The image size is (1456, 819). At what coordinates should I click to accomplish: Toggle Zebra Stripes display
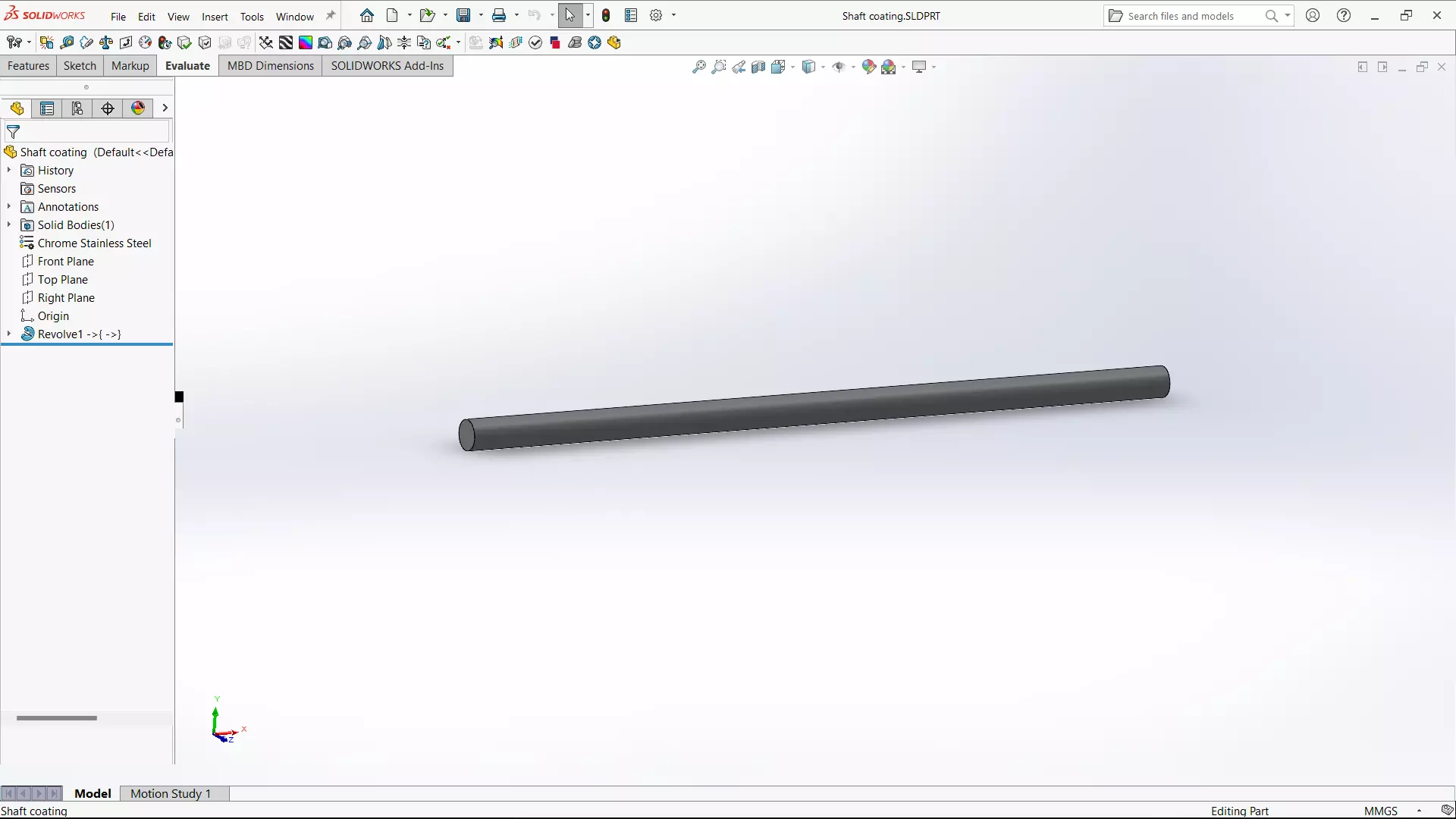pyautogui.click(x=286, y=42)
